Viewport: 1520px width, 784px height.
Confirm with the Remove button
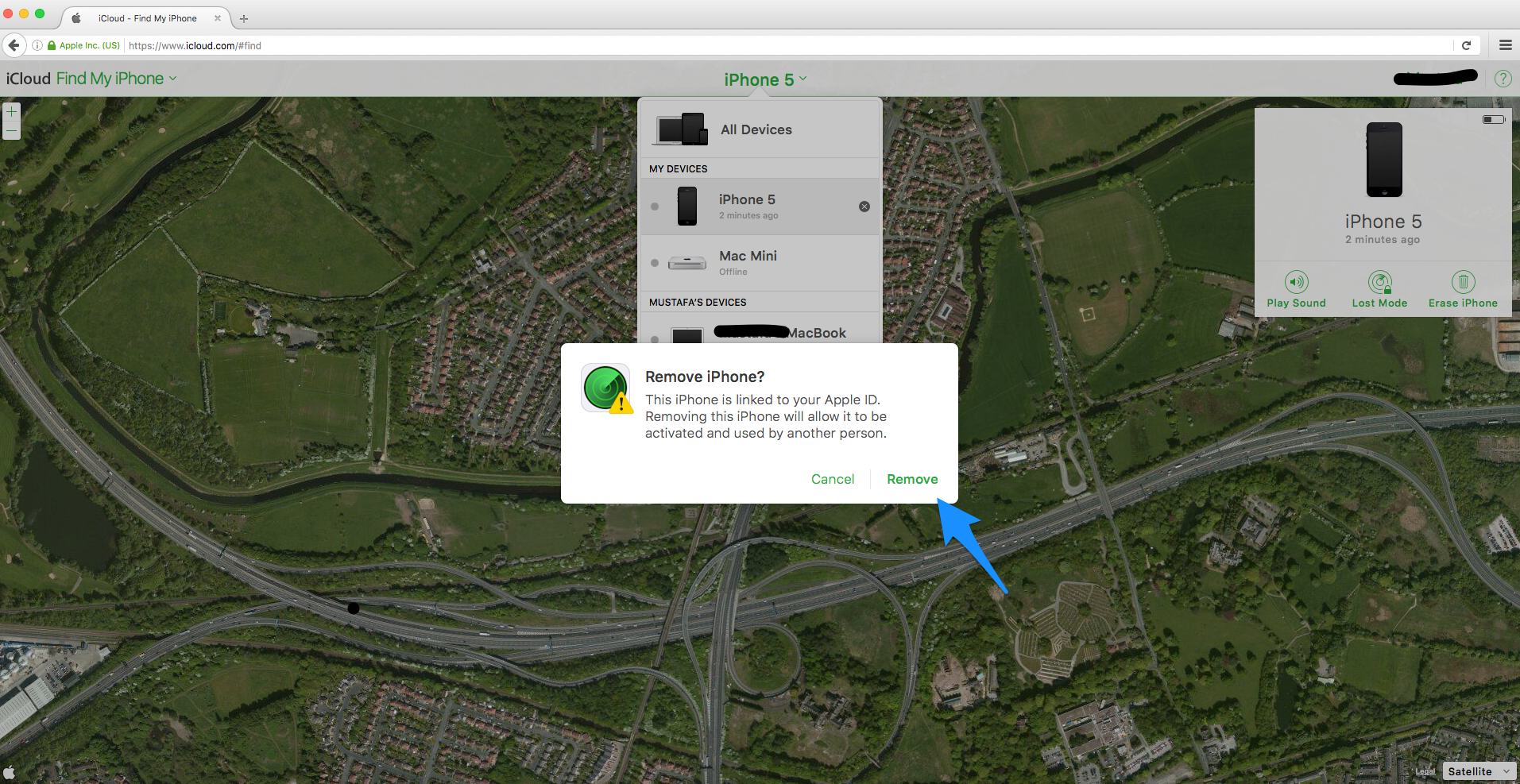click(x=912, y=479)
